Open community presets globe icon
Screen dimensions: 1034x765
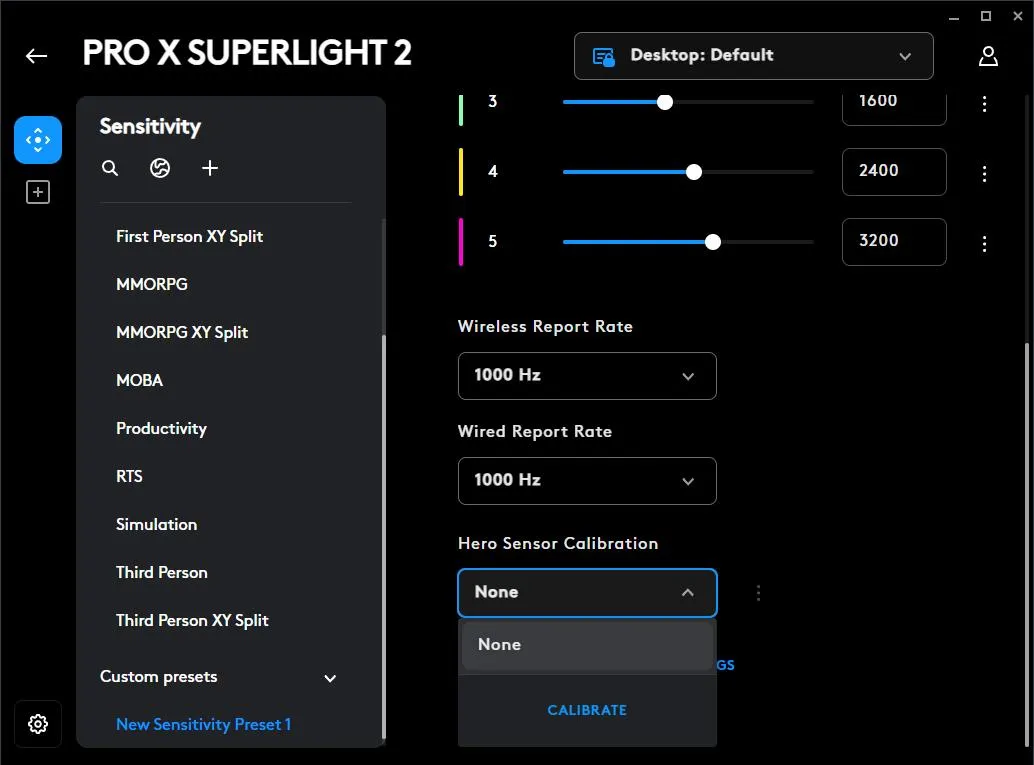pos(160,168)
